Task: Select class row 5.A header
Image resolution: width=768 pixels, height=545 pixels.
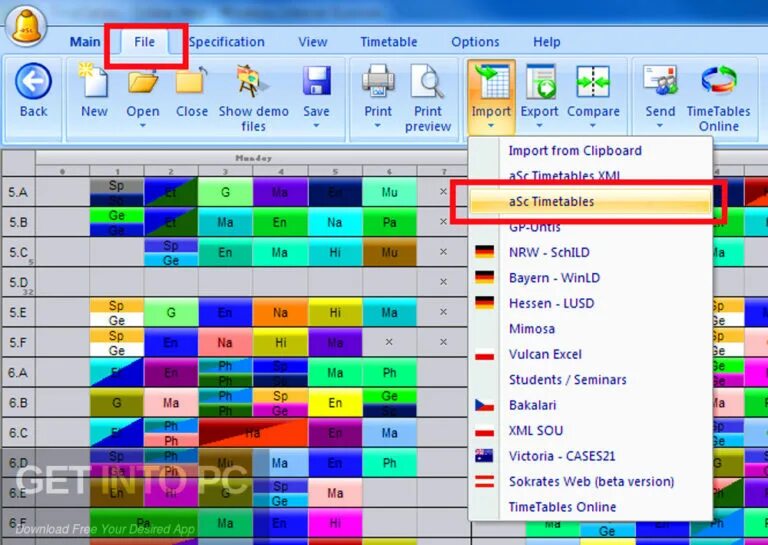Action: 18,192
